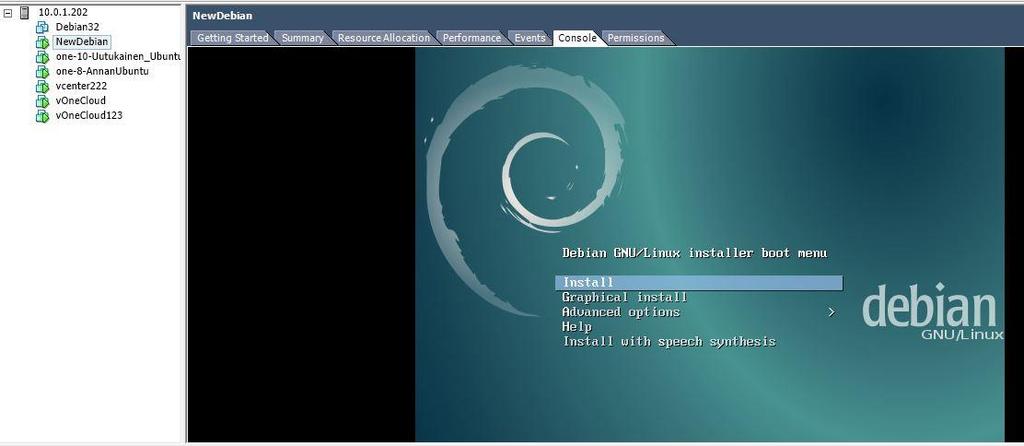Click the one-8-AnnanUbuntu VM icon
The height and width of the screenshot is (446, 1024).
point(42,71)
